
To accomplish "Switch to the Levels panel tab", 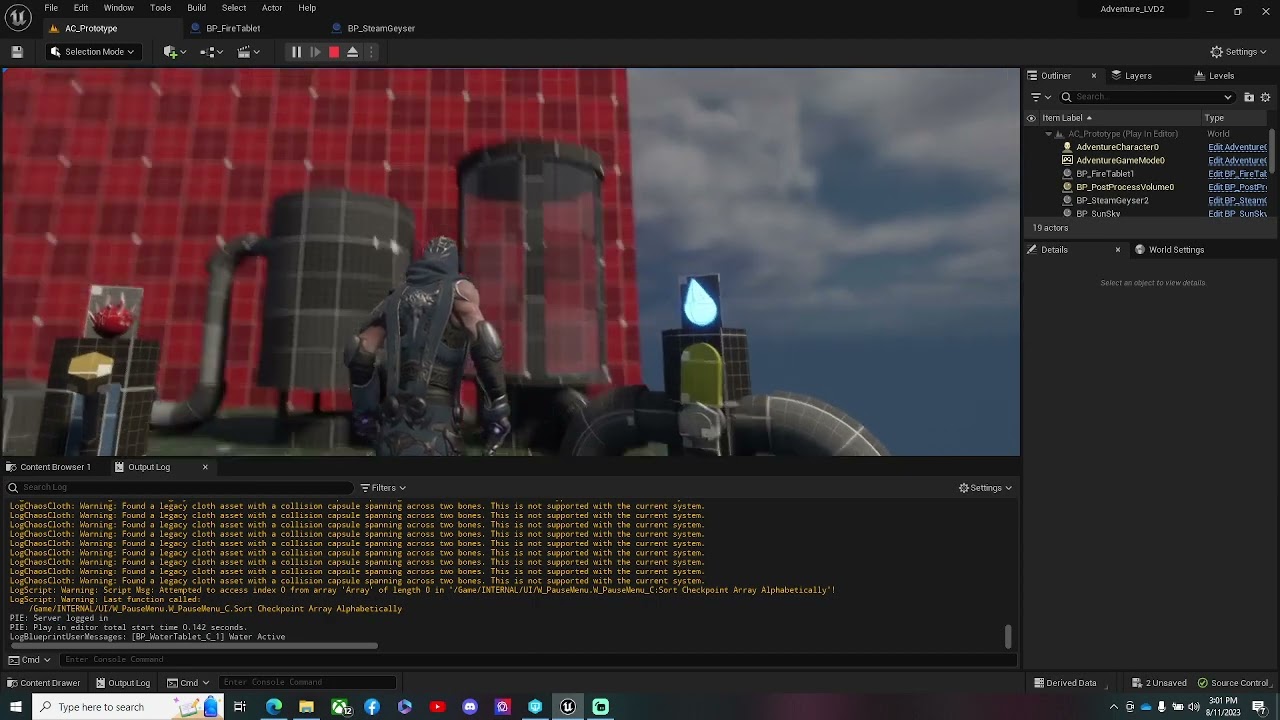I will pyautogui.click(x=1221, y=76).
